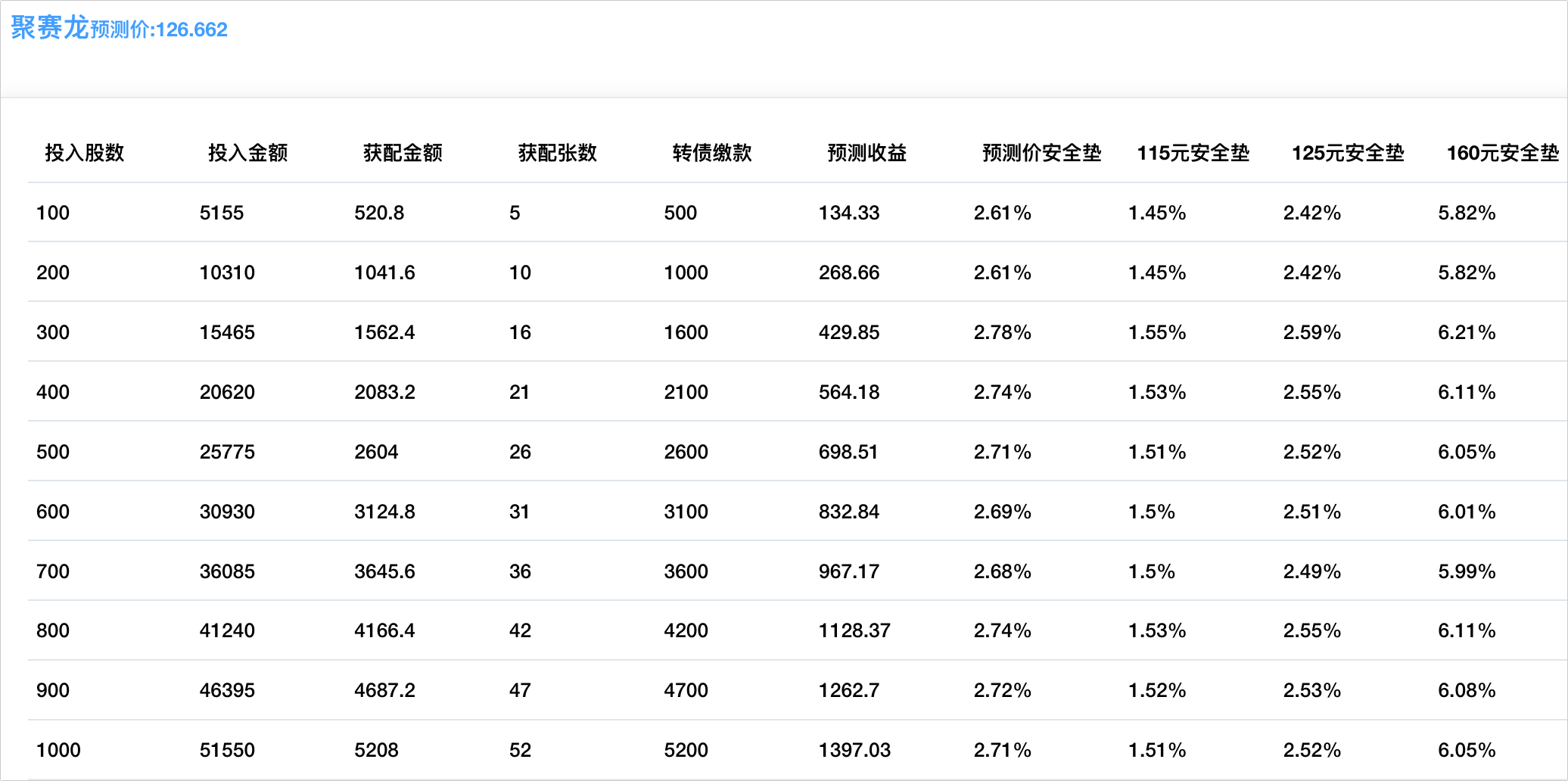1568x781 pixels.
Task: Click the 36085 investment amount cell
Action: coord(227,571)
